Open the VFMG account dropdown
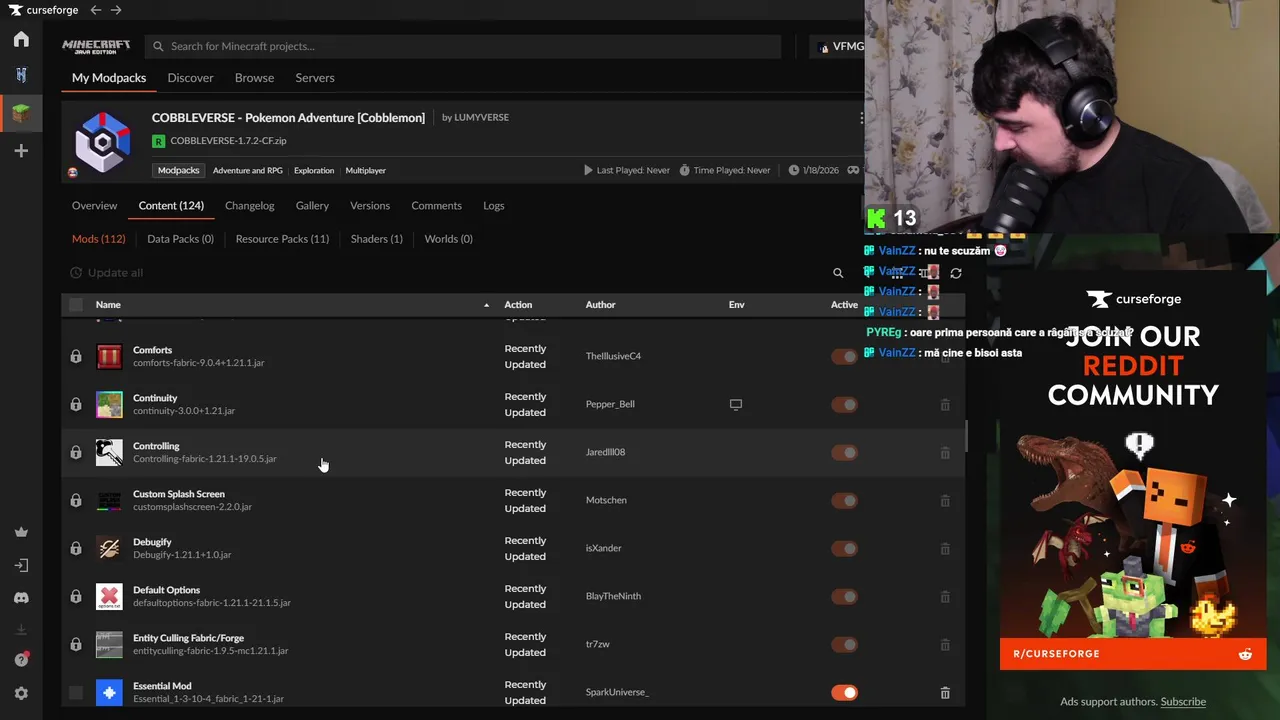The height and width of the screenshot is (720, 1280). 840,46
